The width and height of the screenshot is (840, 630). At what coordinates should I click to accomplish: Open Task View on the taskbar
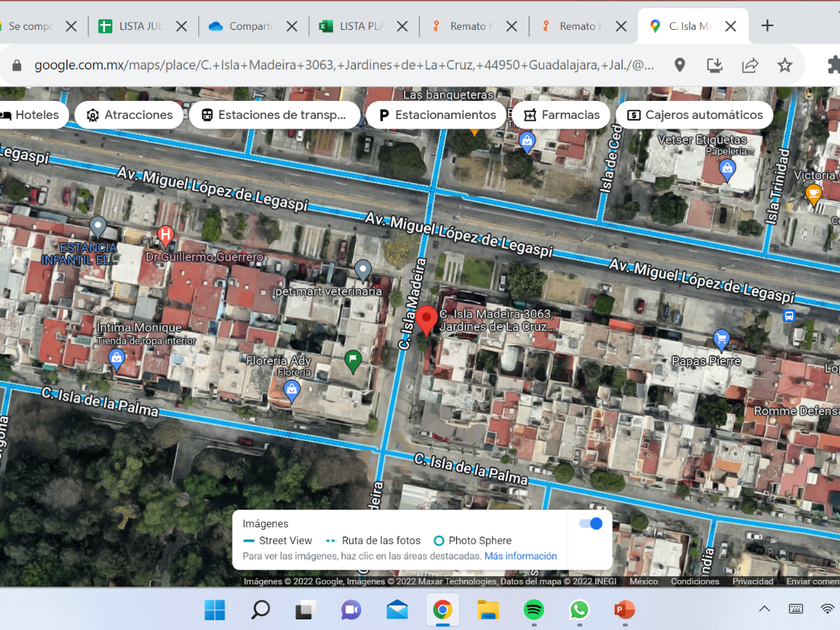pyautogui.click(x=306, y=610)
